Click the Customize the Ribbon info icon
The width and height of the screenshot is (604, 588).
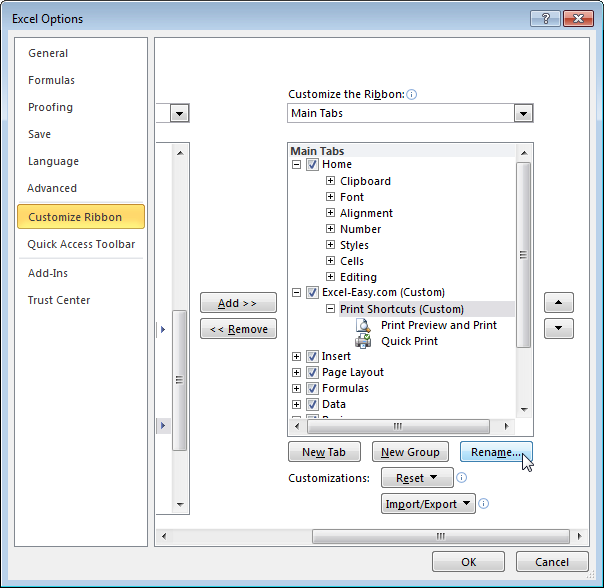(411, 94)
